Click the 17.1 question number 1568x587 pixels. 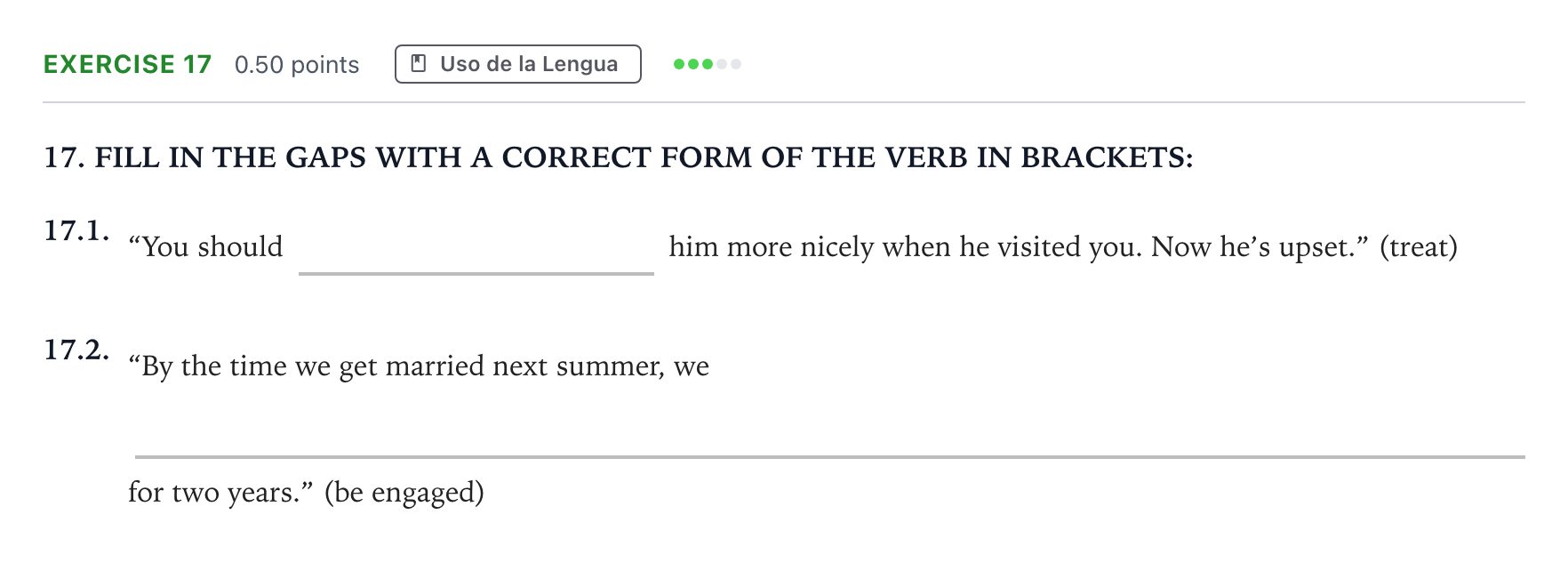click(77, 230)
